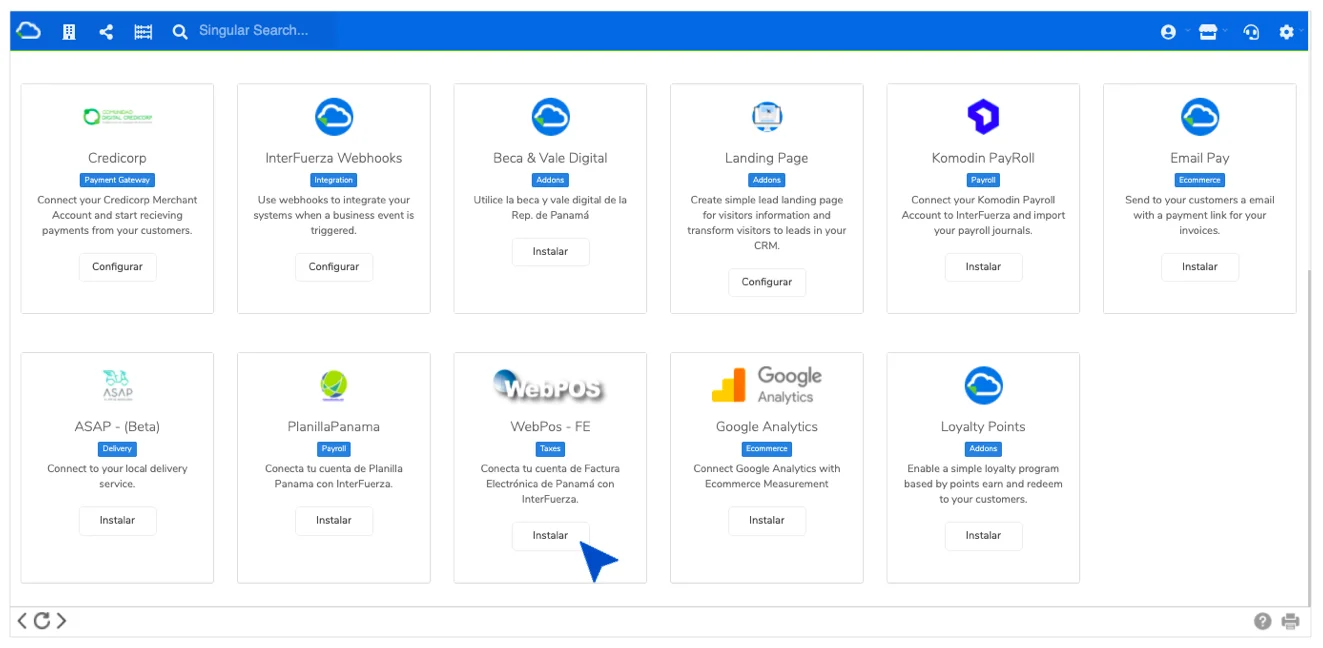Viewport: 1323px width, 648px height.
Task: Open help question mark icon
Action: coord(1263,621)
